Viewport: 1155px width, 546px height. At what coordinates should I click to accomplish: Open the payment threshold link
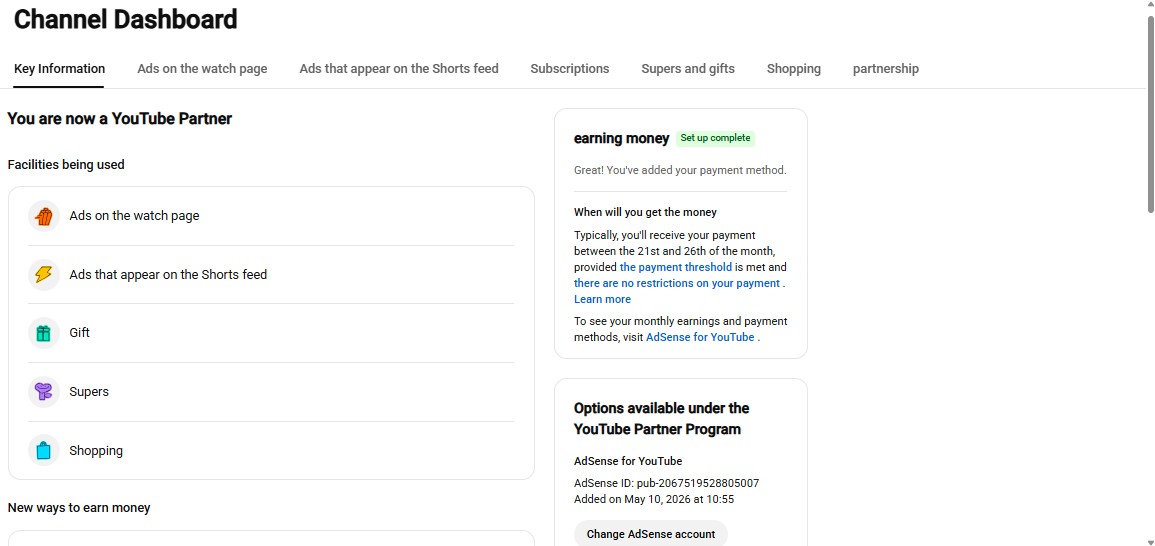coord(675,267)
